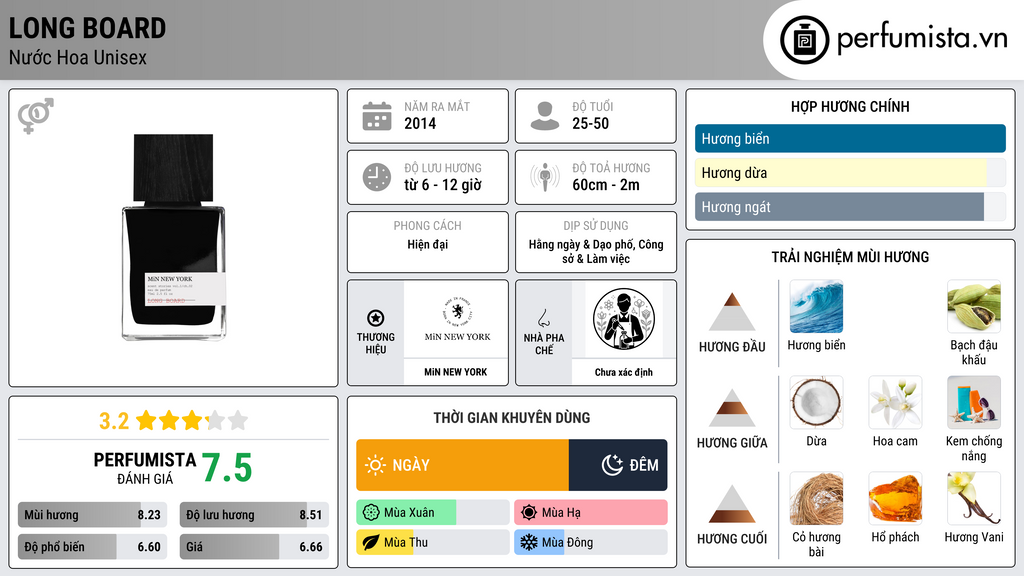Open the Hổ phách amber note image
Screen dimensions: 1024x576
(895, 498)
